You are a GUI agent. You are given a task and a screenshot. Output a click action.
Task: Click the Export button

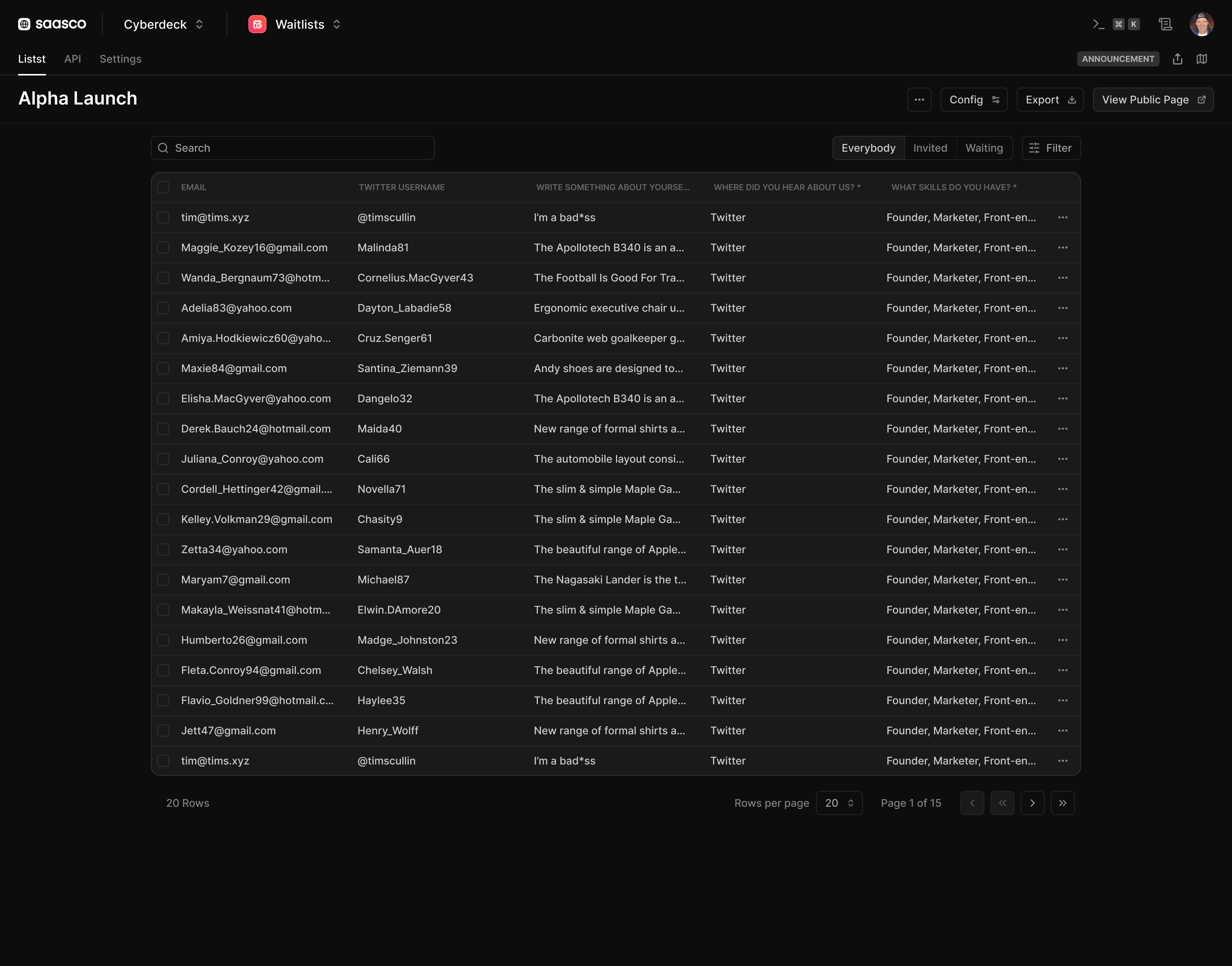pos(1050,100)
